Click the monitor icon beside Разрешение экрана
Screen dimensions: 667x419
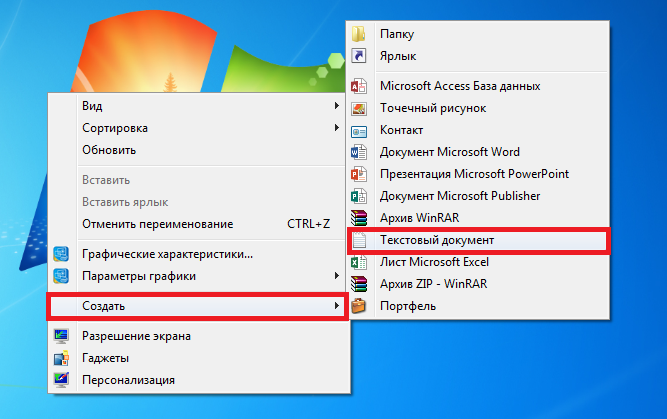tap(61, 336)
